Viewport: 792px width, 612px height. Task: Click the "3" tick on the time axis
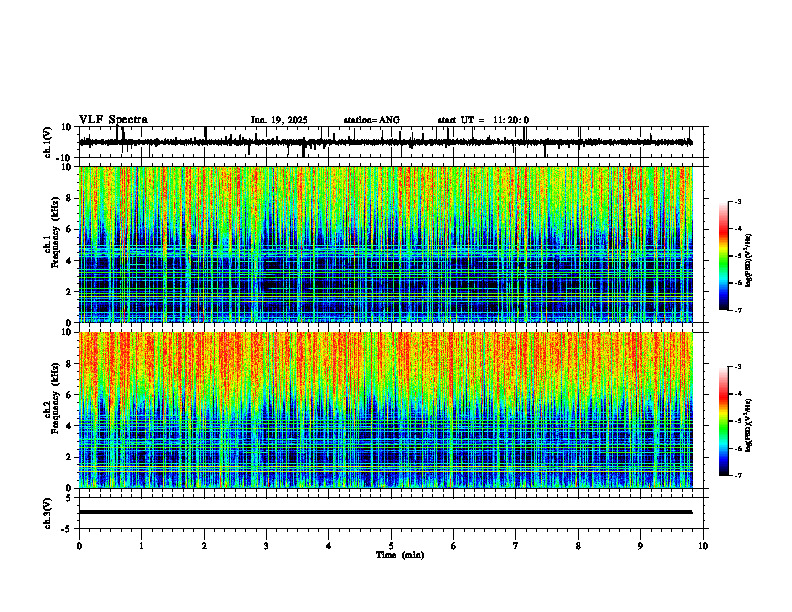click(x=266, y=546)
